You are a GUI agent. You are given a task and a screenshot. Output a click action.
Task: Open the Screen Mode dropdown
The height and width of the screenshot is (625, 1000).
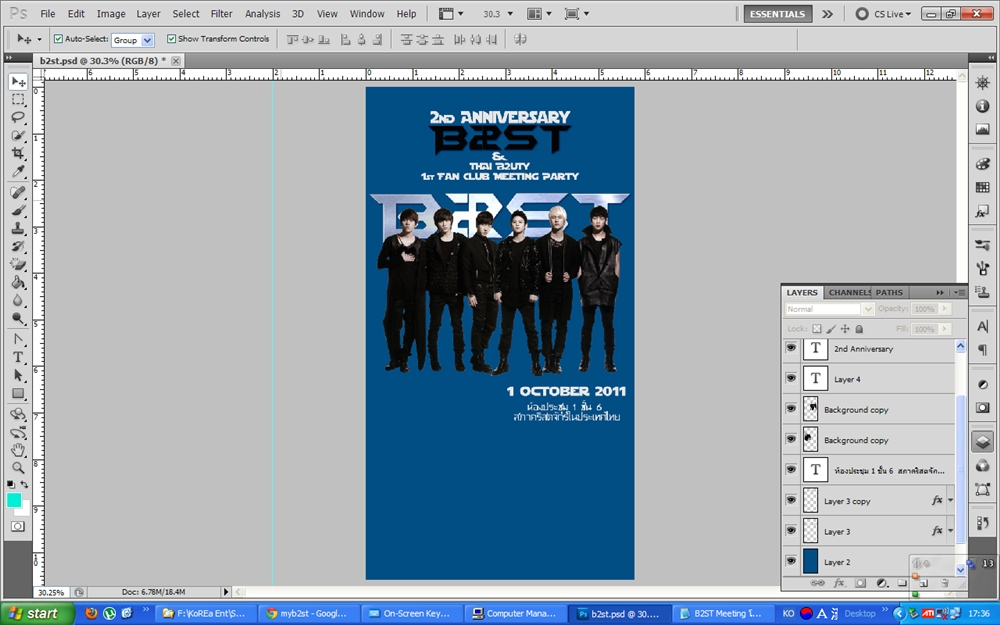click(x=577, y=13)
